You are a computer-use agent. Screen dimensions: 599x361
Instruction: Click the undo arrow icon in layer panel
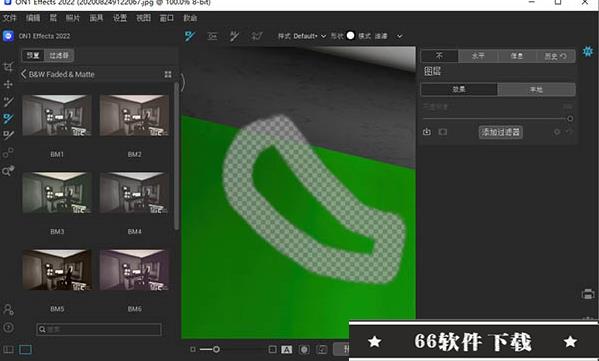tap(569, 132)
